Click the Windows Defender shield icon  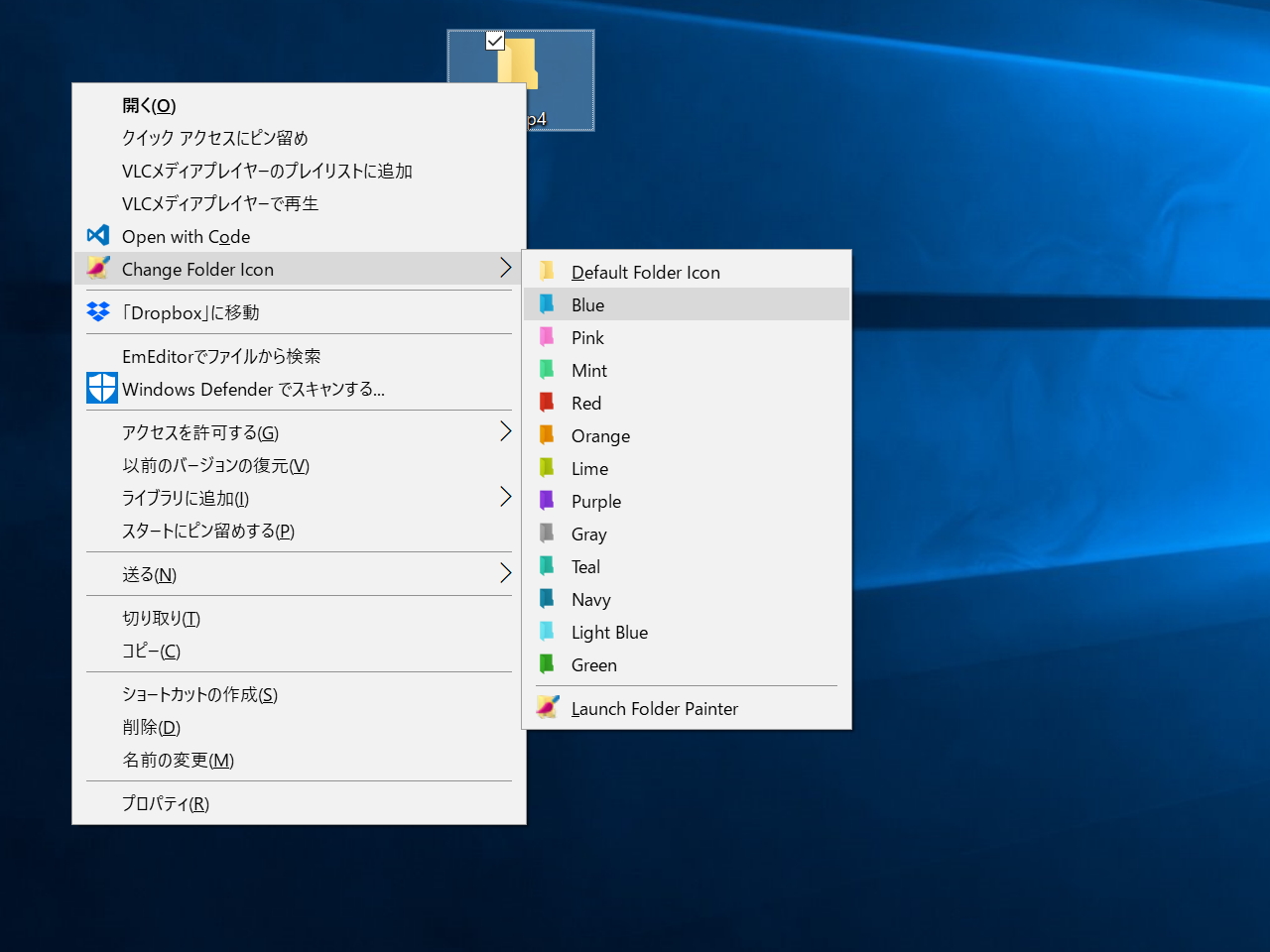[102, 388]
